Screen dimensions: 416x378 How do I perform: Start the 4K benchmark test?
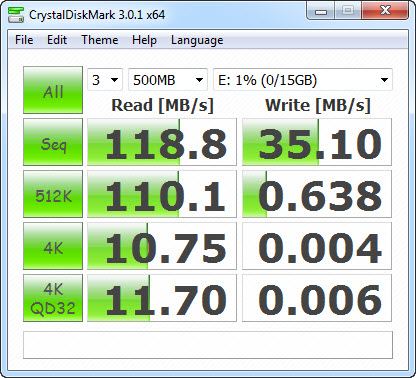53,246
